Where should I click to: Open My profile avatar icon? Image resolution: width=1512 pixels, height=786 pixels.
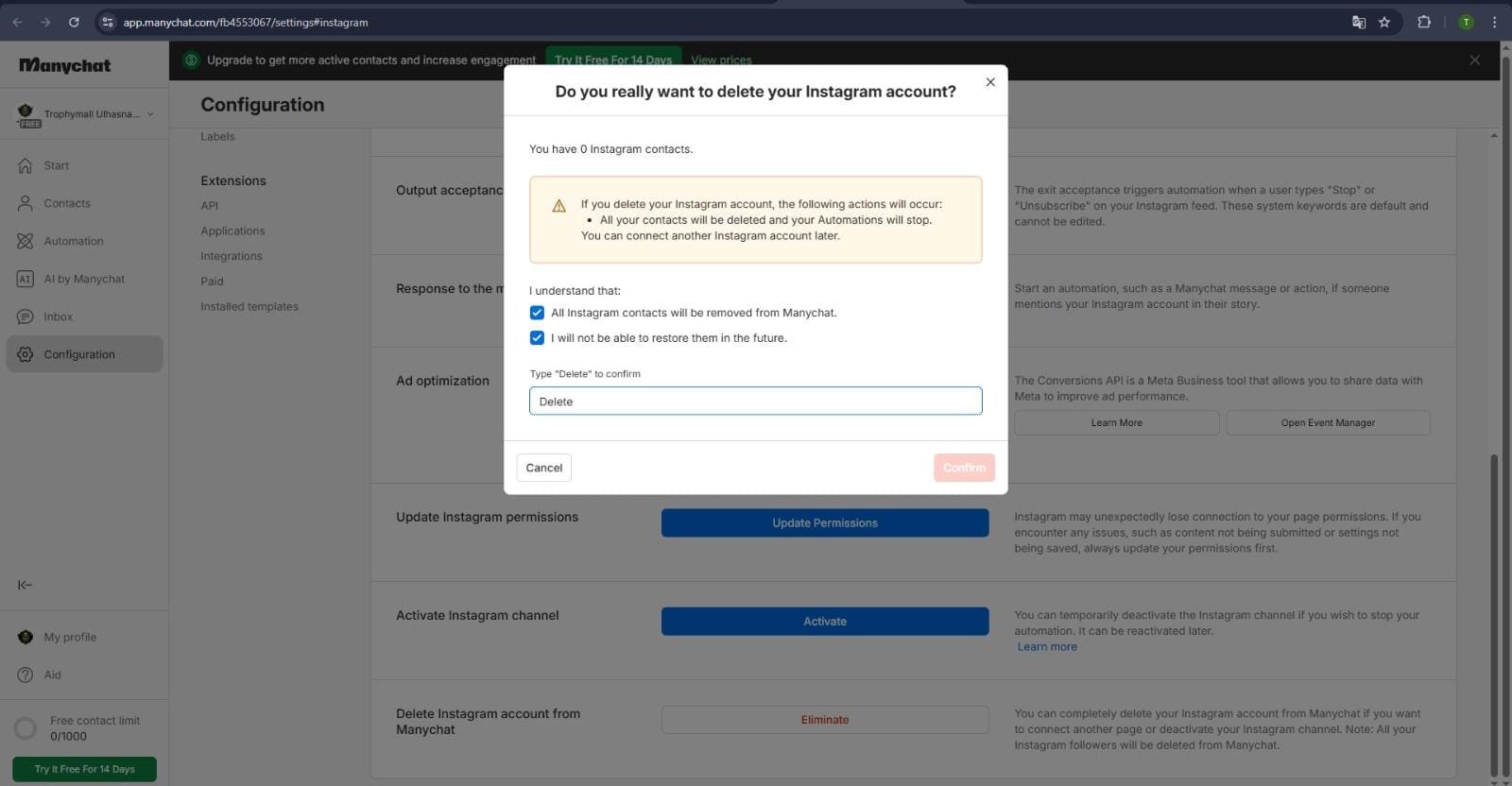(26, 637)
